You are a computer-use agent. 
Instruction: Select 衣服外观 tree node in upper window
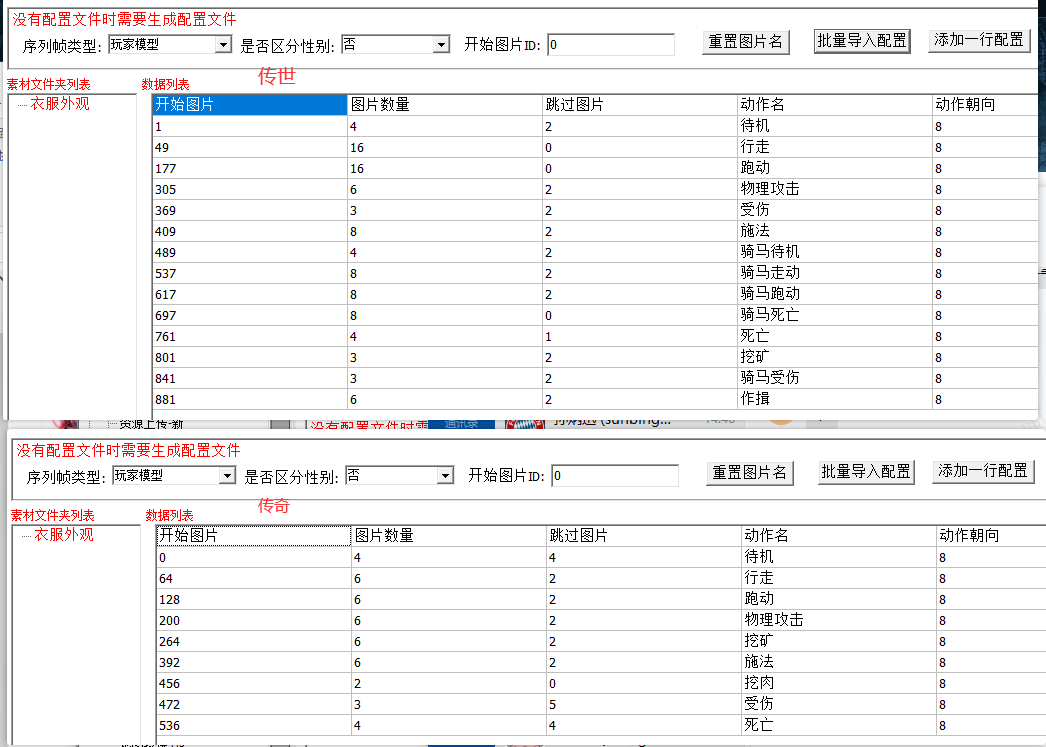tap(60, 103)
